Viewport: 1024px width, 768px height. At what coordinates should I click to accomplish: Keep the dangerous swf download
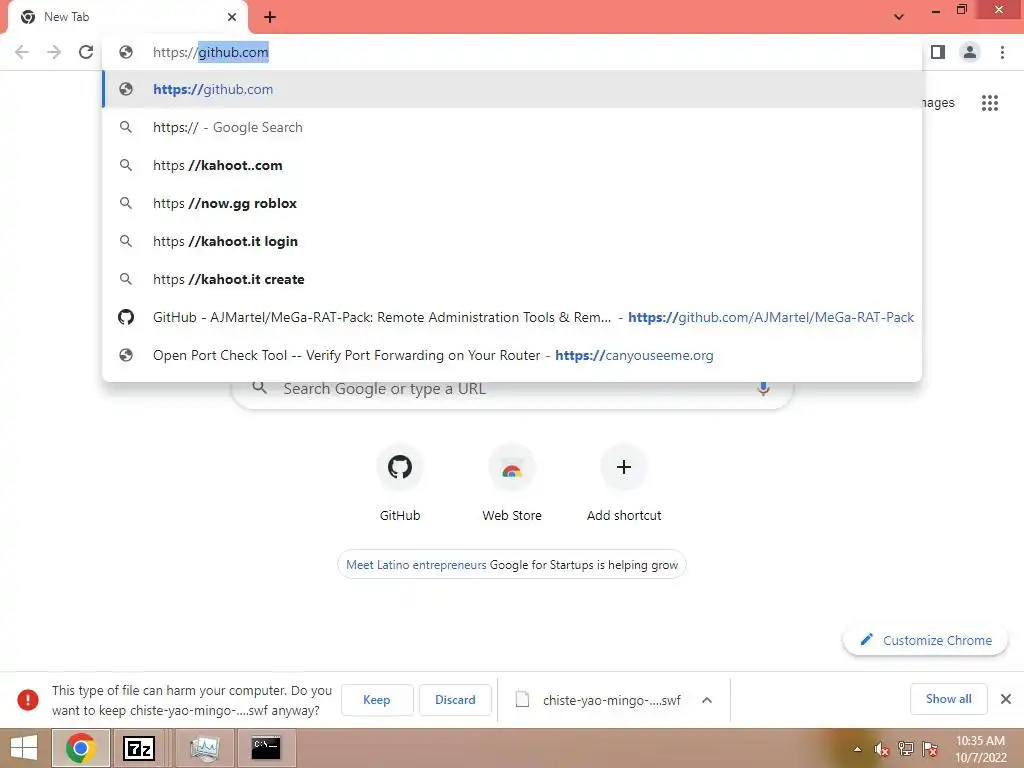pos(377,700)
